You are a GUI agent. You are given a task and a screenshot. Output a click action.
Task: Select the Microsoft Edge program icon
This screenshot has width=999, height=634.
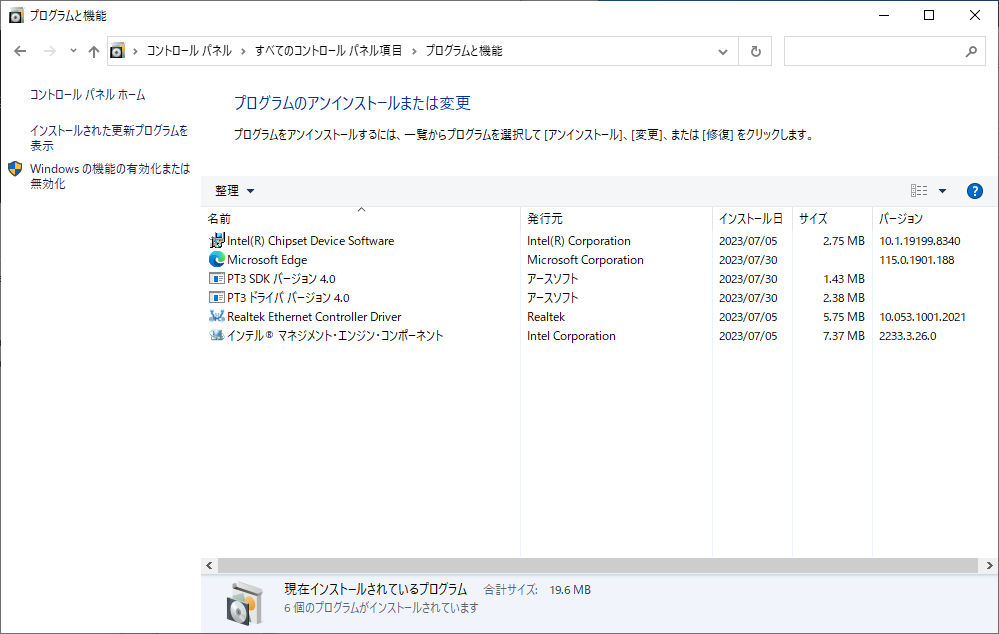[x=217, y=259]
